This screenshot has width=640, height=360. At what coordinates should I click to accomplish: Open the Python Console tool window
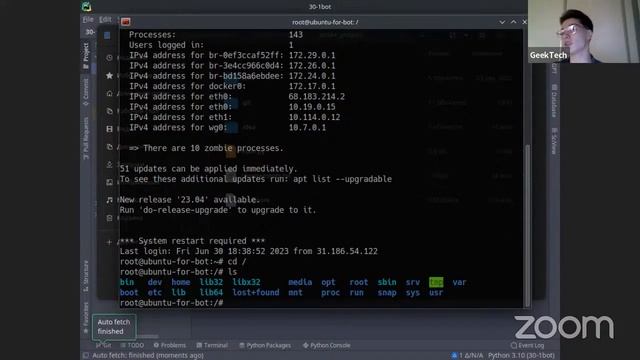click(327, 345)
